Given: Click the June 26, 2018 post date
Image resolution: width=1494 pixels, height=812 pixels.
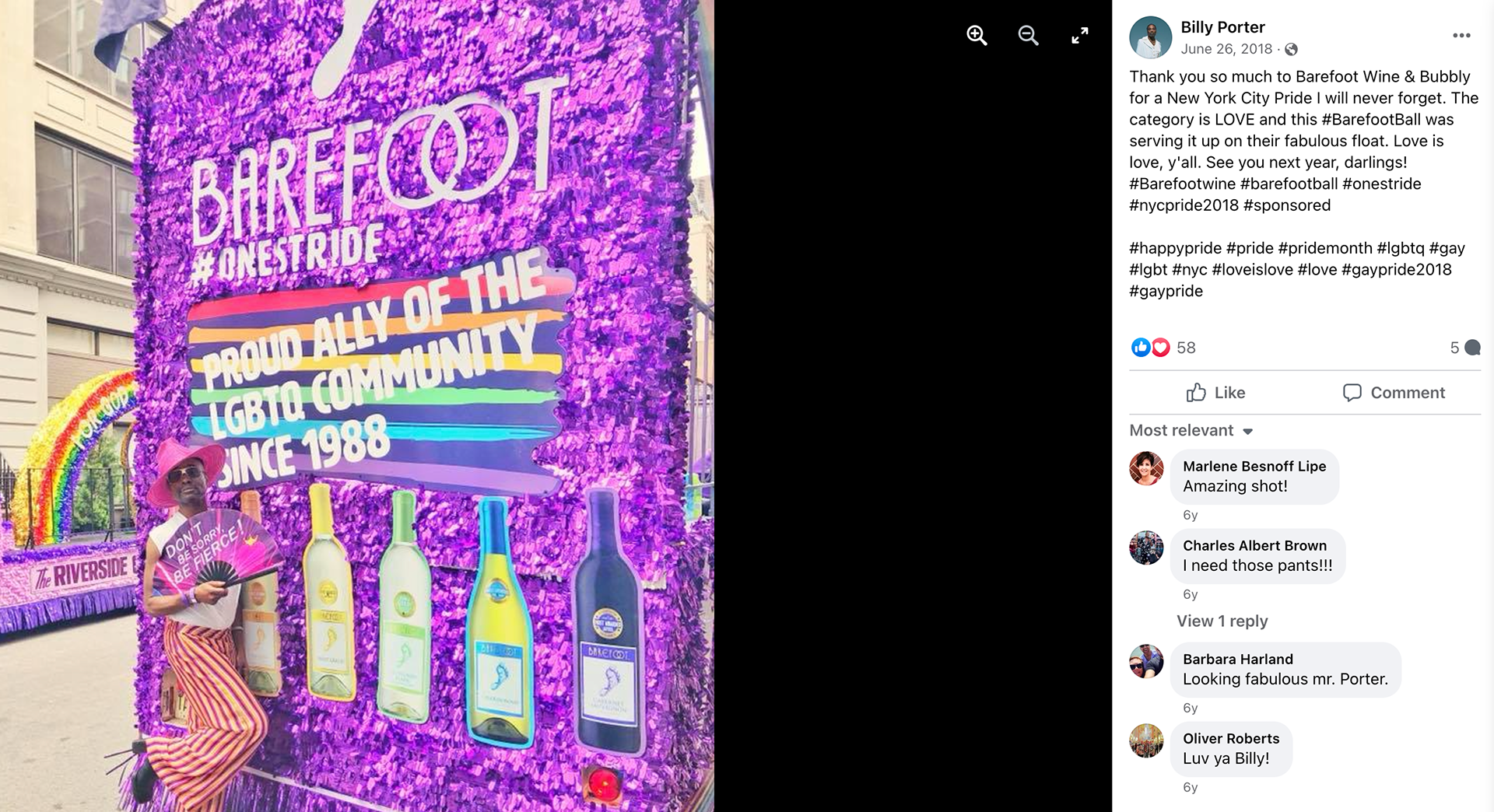Looking at the screenshot, I should [1226, 49].
